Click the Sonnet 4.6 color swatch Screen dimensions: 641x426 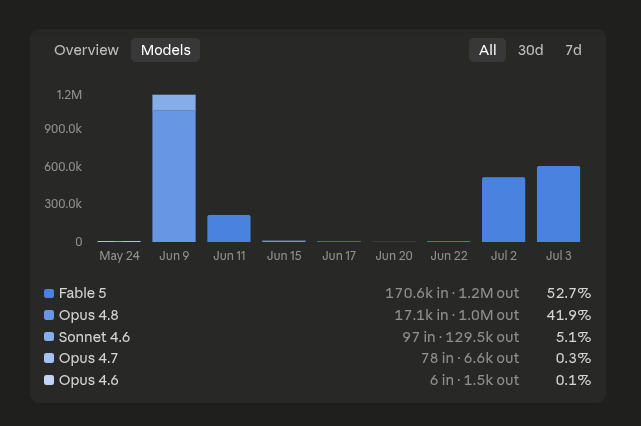[49, 337]
